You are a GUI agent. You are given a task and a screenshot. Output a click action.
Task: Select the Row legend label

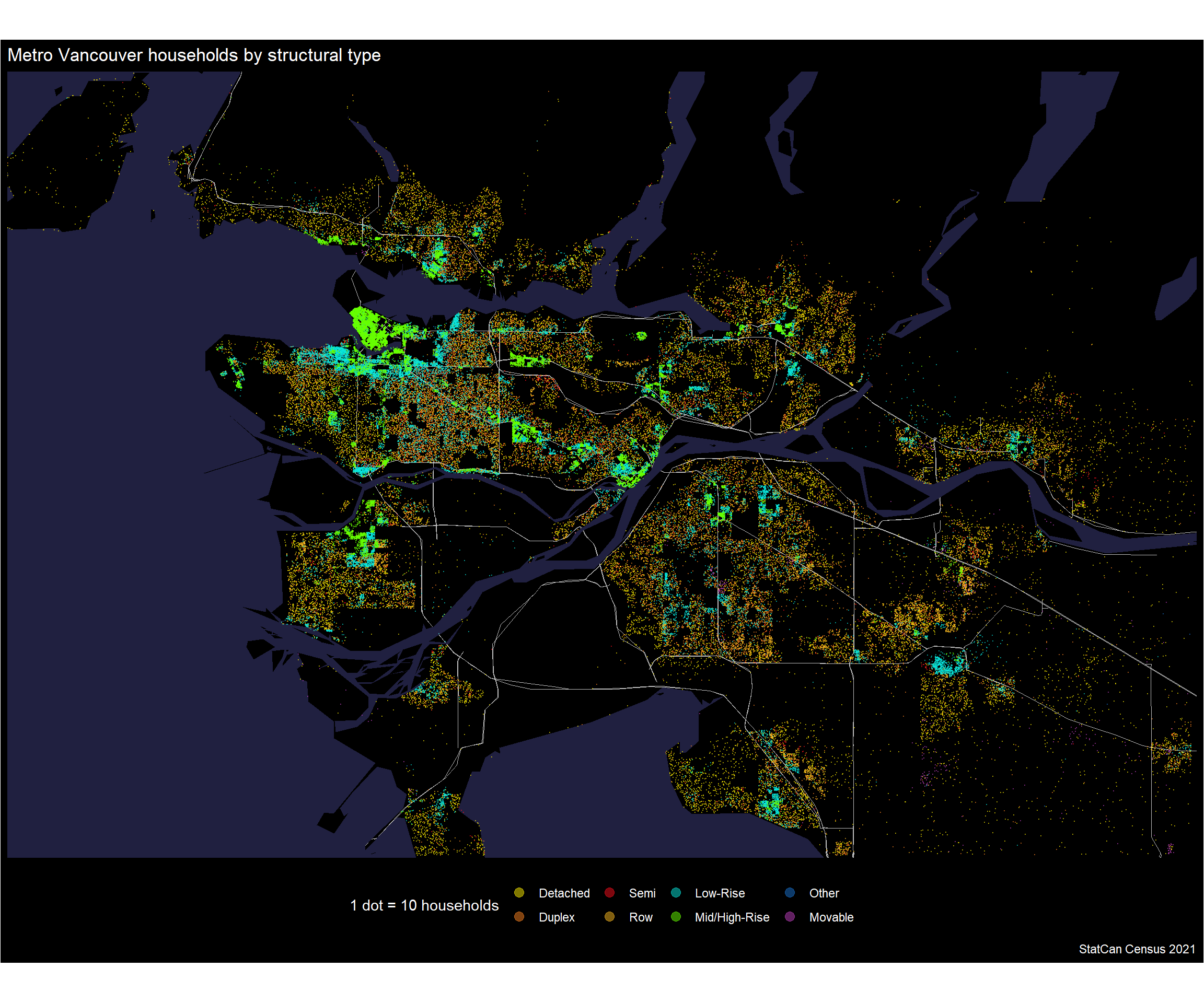[641, 917]
